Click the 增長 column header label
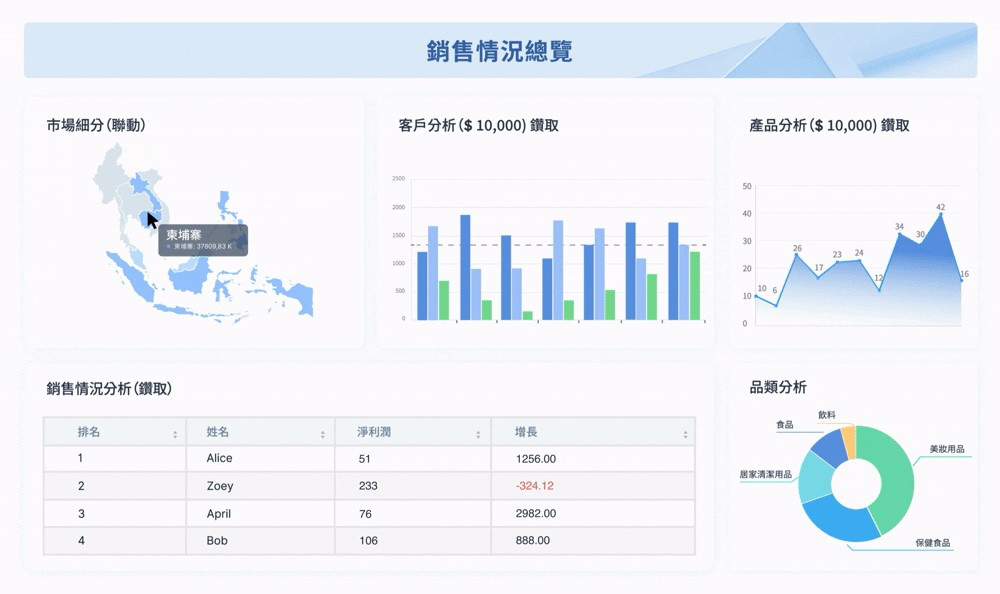 (x=526, y=432)
